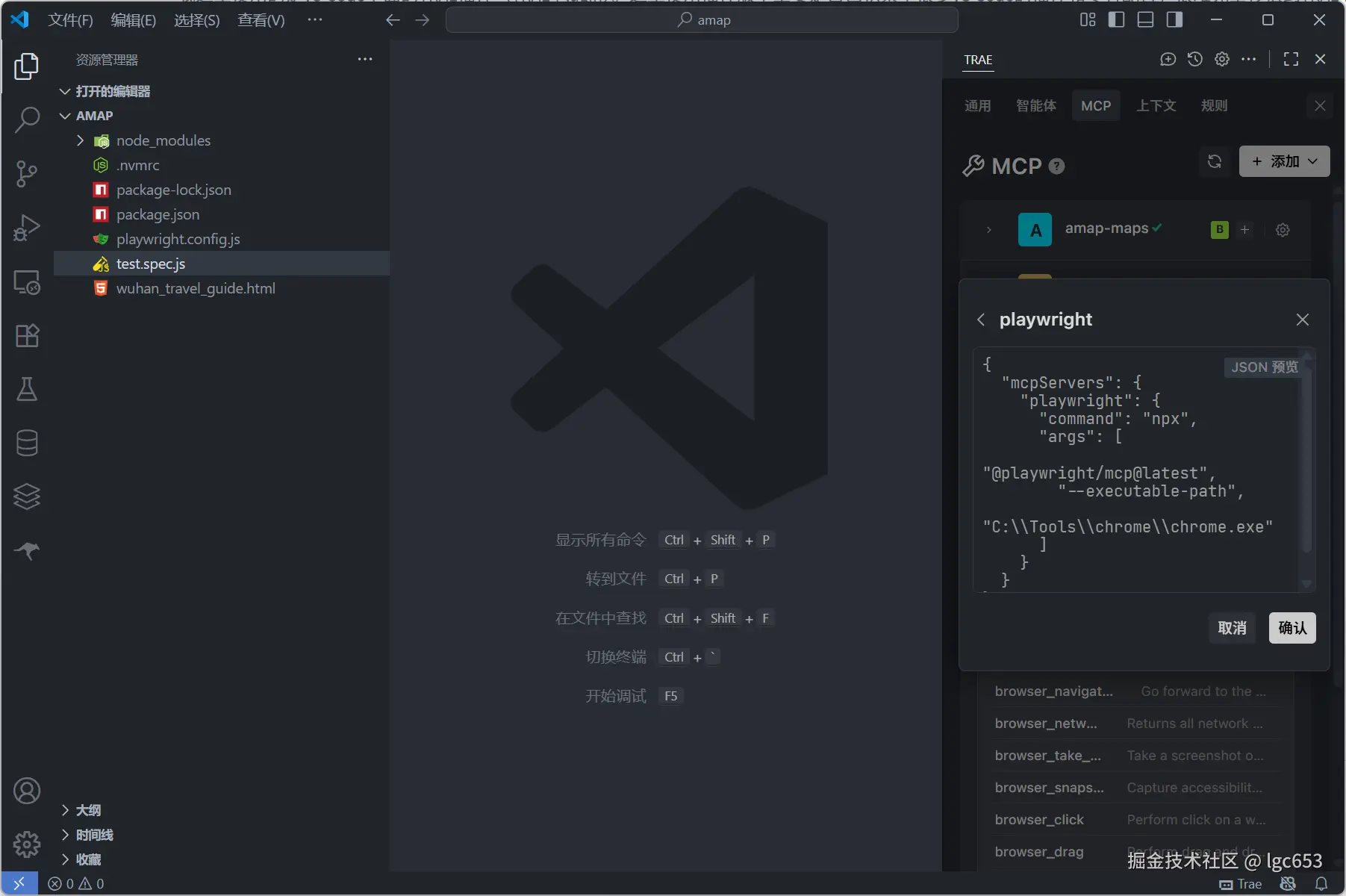Open the Remote Explorer view
1346x896 pixels.
pyautogui.click(x=27, y=282)
